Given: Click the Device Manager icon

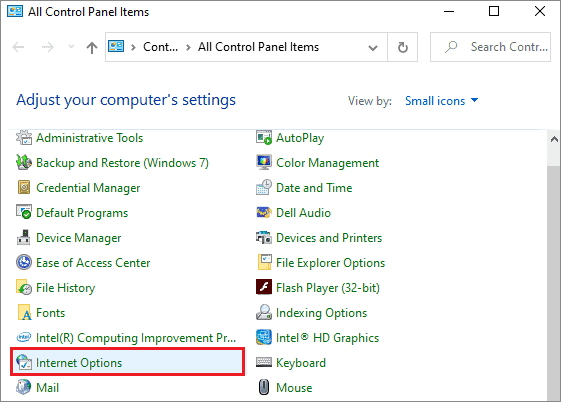Looking at the screenshot, I should (24, 237).
